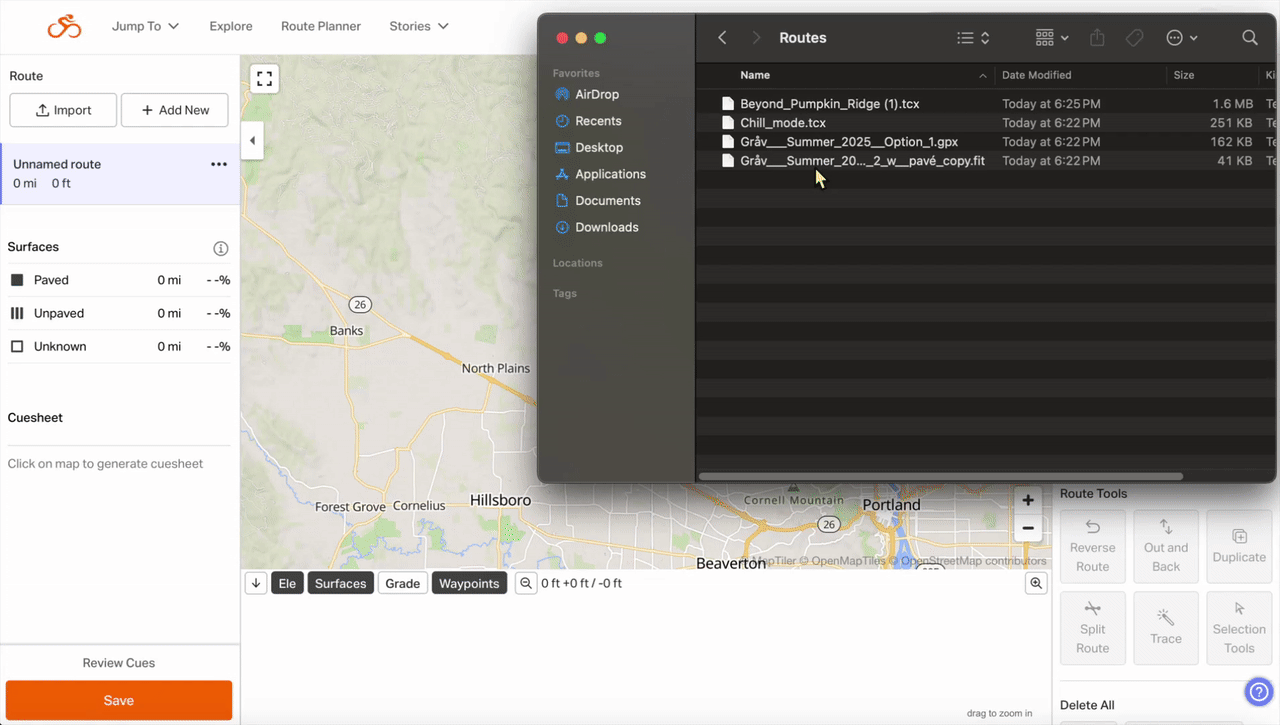Screen dimensions: 1280x725
Task: Click the Unknown surface swatch
Action: [17, 346]
